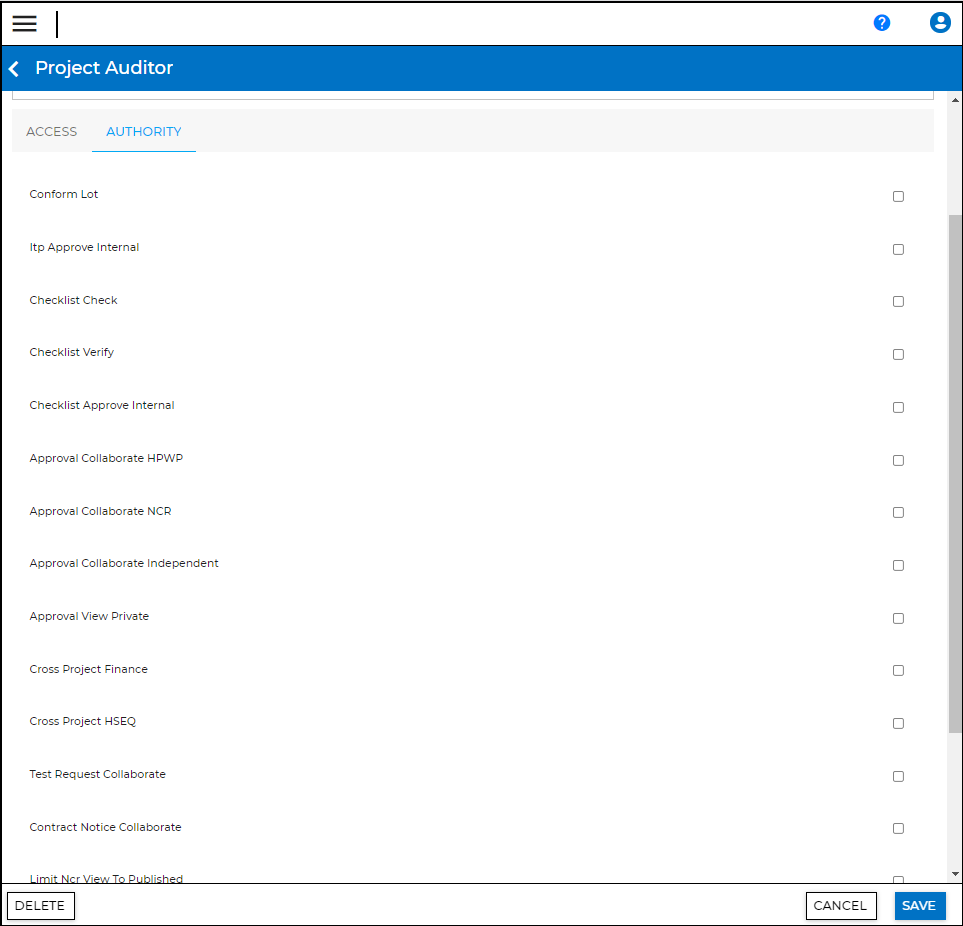Viewport: 963px width, 926px height.
Task: Enable the Conform Lot checkbox
Action: pos(898,196)
